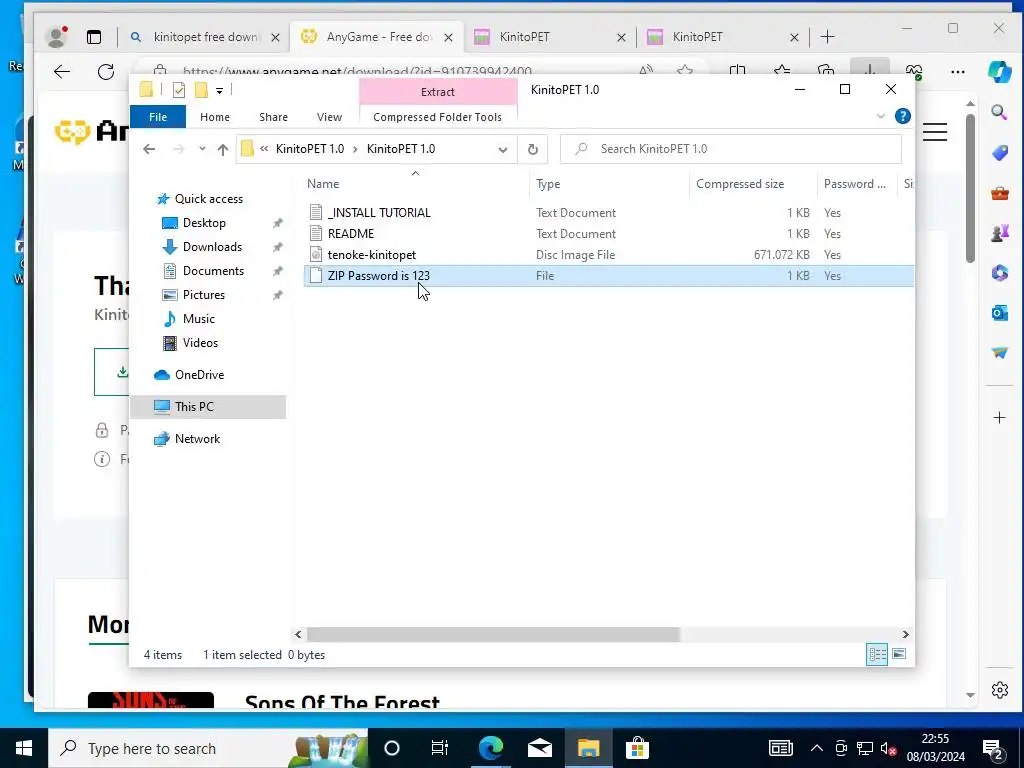This screenshot has width=1024, height=768.
Task: Expand the breadcrumb double chevron in the address bar
Action: tap(264, 149)
